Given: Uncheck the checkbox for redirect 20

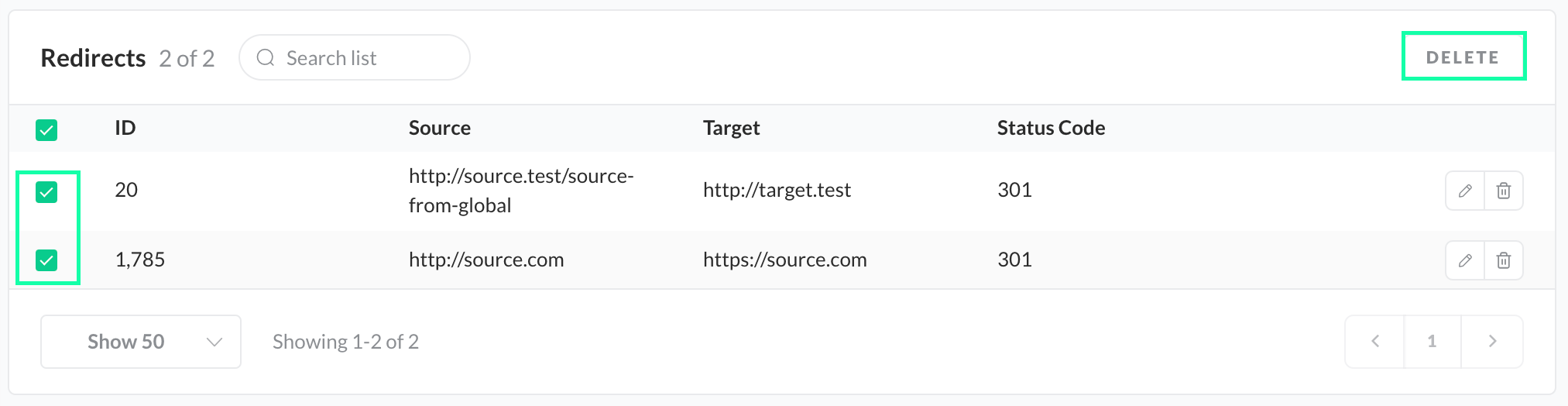Looking at the screenshot, I should [x=46, y=192].
